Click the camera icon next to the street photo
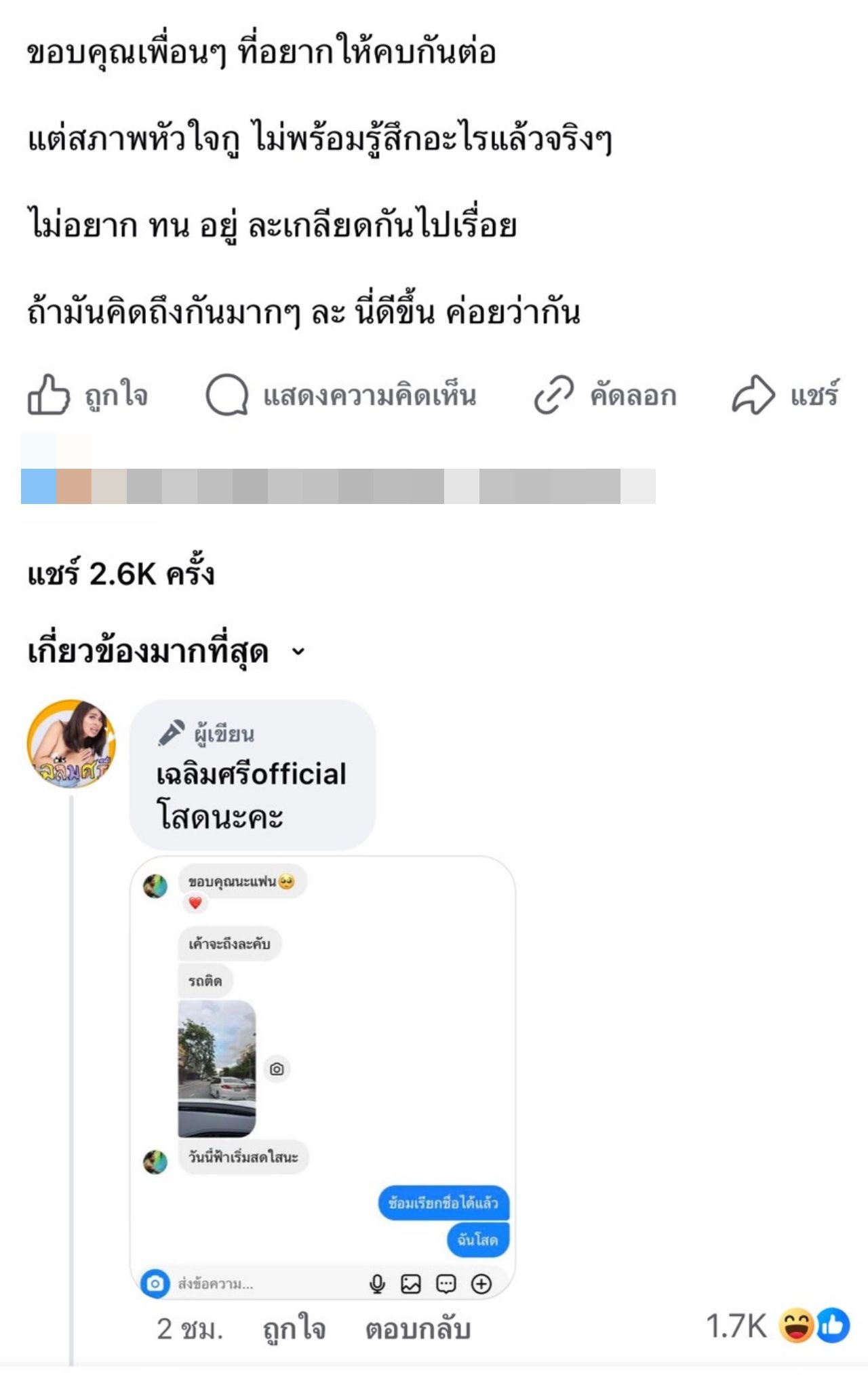 coord(277,1069)
